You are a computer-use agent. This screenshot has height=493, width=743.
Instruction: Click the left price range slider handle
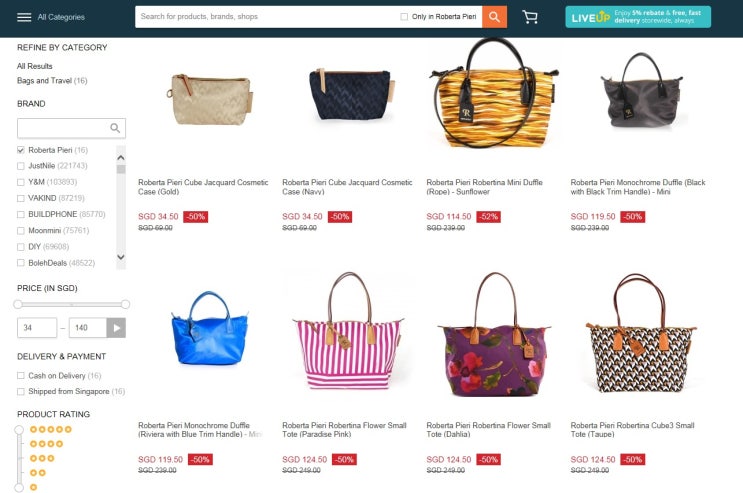click(x=18, y=304)
